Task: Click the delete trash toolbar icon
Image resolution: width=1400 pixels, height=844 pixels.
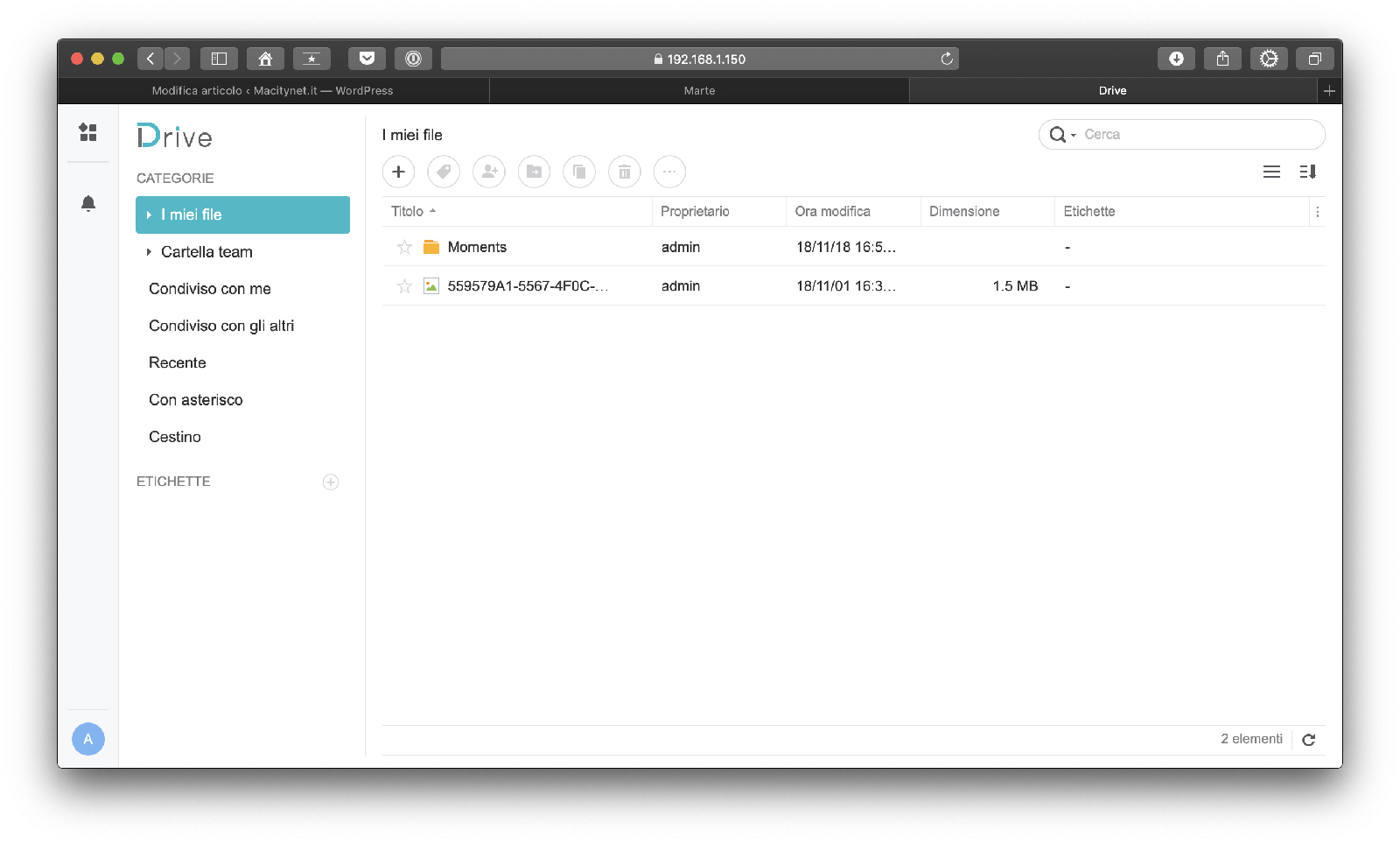Action: point(625,172)
